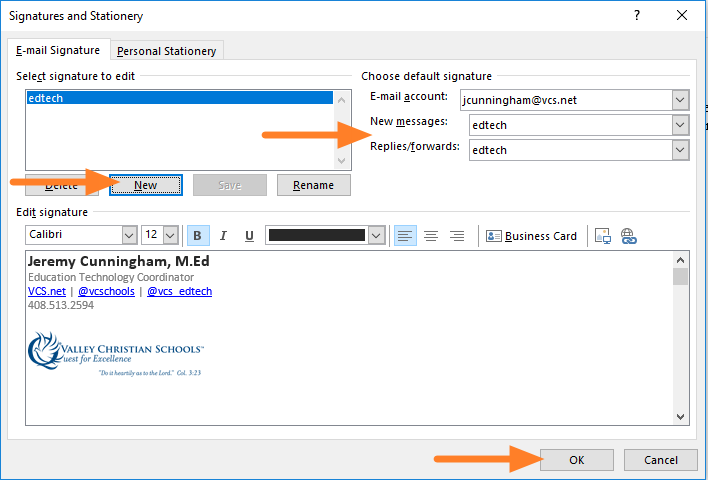Align signature text right
This screenshot has width=708, height=480.
(457, 236)
